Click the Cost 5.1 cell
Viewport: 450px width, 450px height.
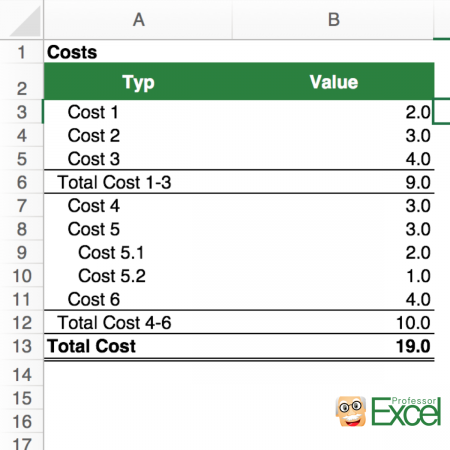[138, 252]
